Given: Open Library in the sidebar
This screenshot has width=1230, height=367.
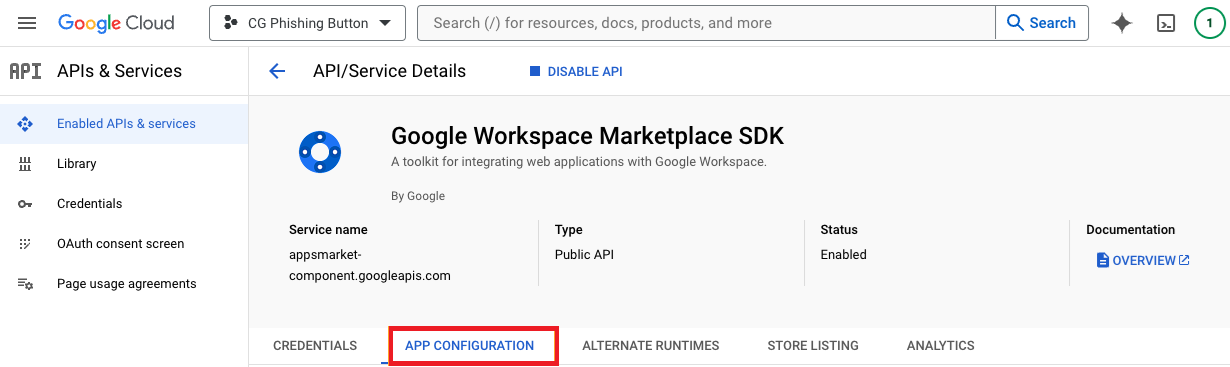Looking at the screenshot, I should point(124,164).
